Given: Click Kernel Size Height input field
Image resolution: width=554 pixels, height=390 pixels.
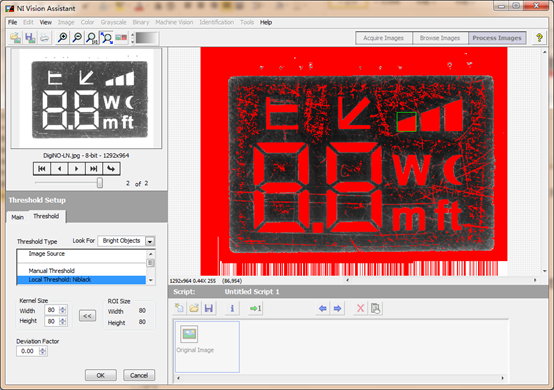Looking at the screenshot, I should tap(52, 321).
